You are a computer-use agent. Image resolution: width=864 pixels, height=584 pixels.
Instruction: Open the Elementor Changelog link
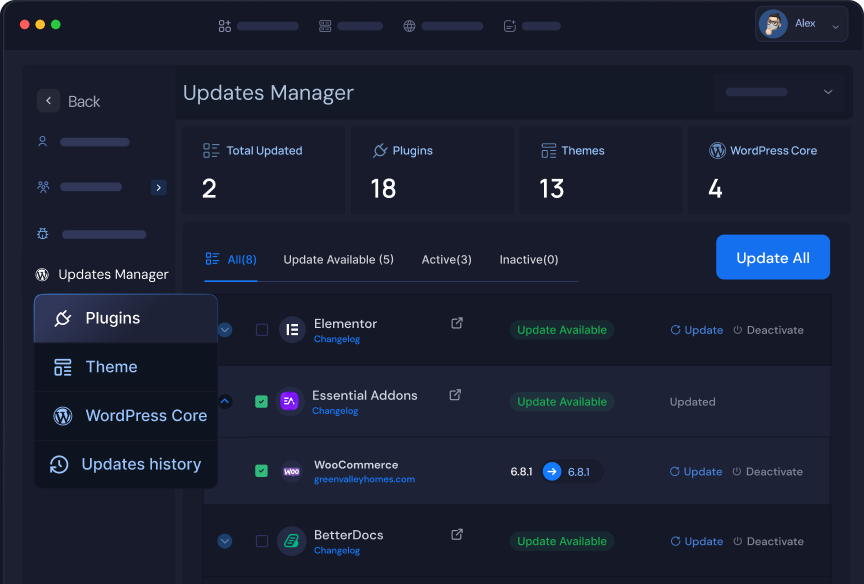coord(336,340)
